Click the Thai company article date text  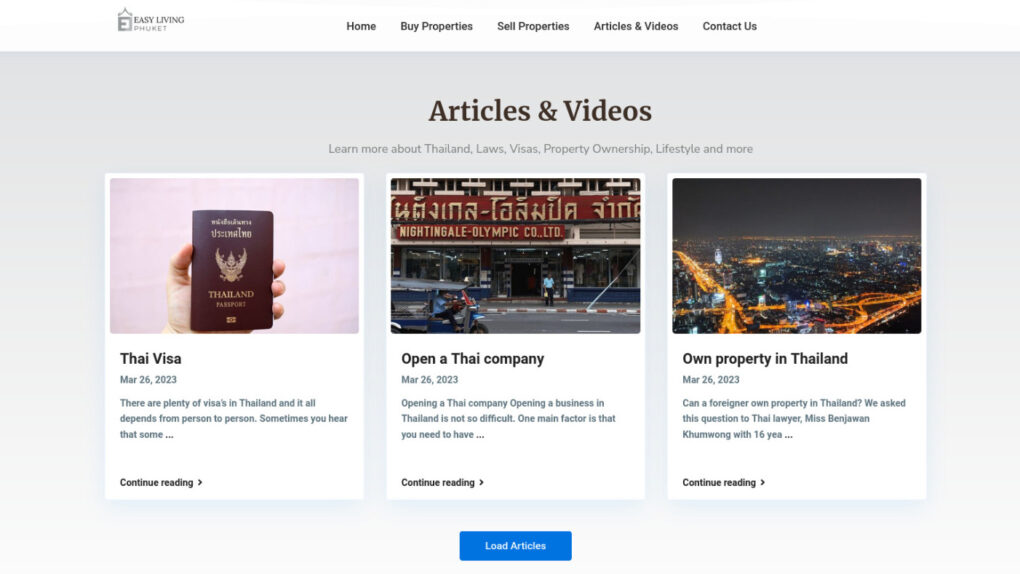429,379
